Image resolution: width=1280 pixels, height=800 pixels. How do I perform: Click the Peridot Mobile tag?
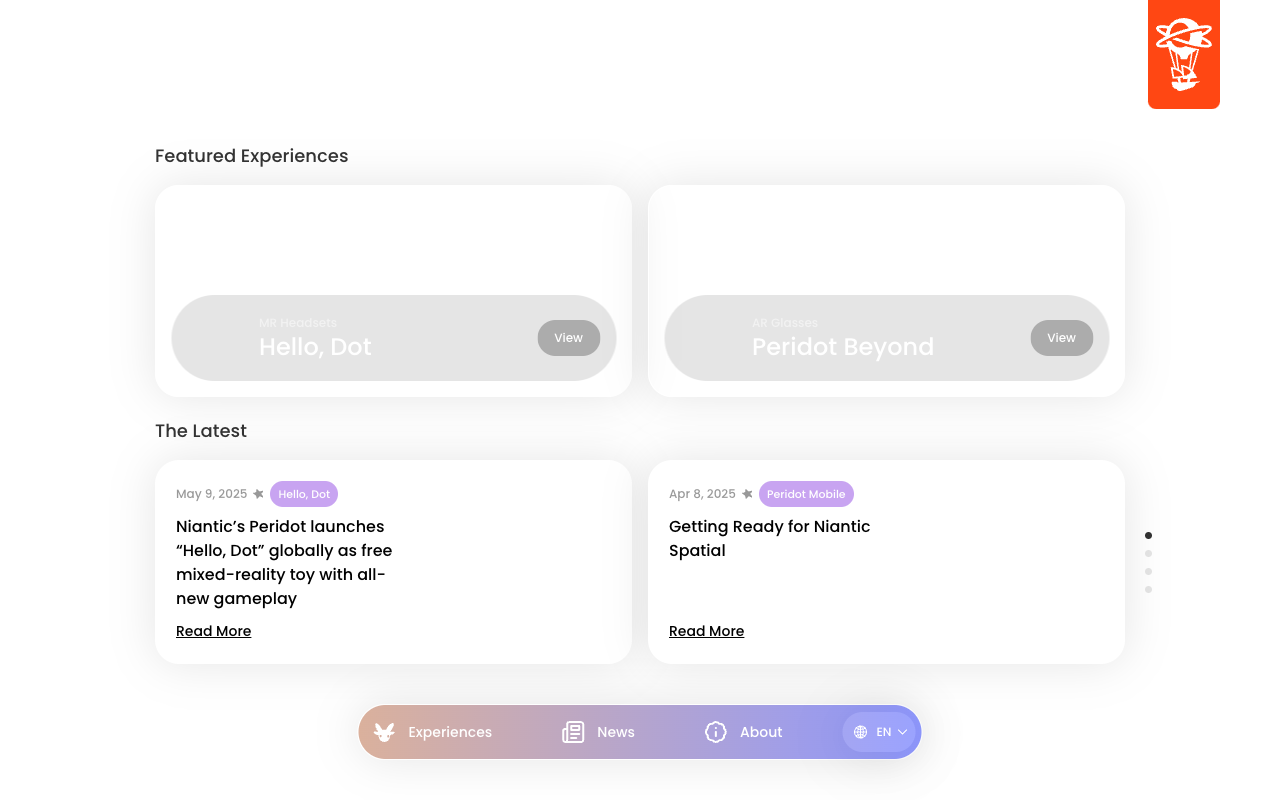tap(806, 494)
